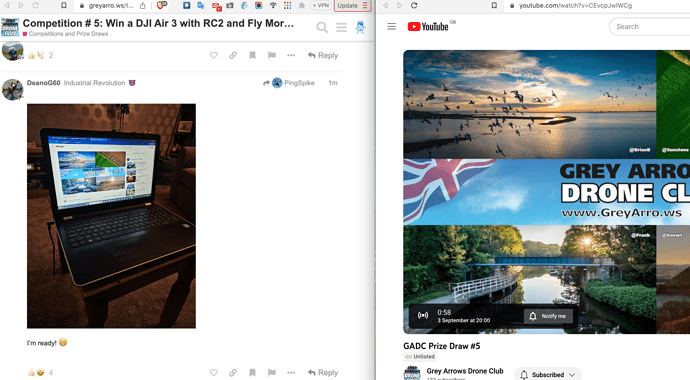
Task: Expand more actions on DeanoG60's post
Action: point(291,373)
